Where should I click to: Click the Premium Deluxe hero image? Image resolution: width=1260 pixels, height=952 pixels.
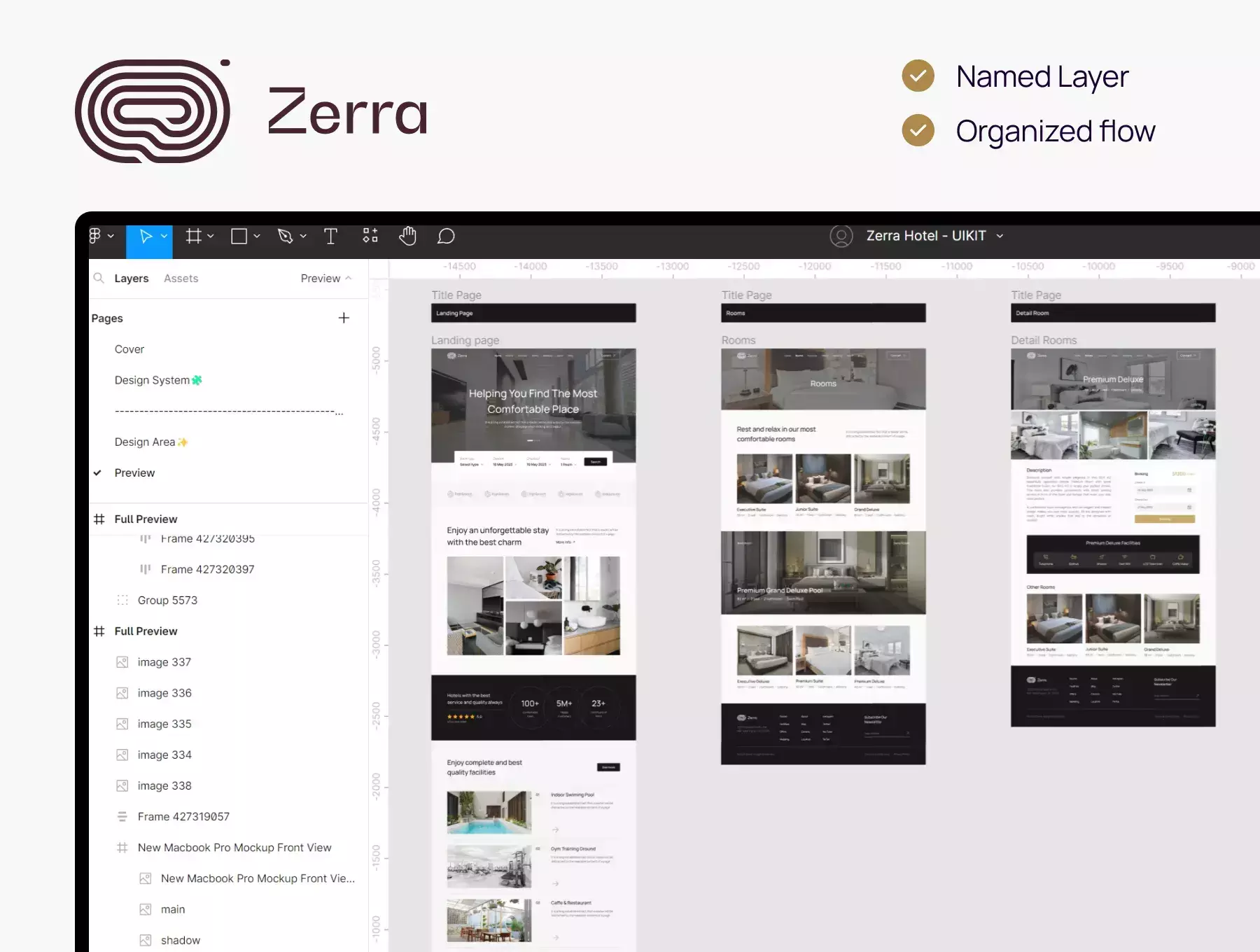1113,379
